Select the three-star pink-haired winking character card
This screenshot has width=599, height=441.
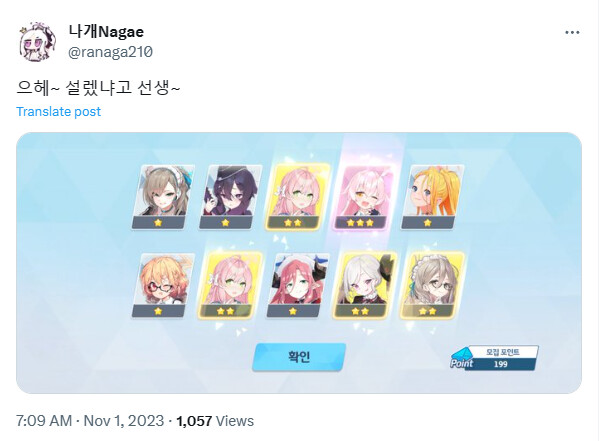pyautogui.click(x=363, y=198)
